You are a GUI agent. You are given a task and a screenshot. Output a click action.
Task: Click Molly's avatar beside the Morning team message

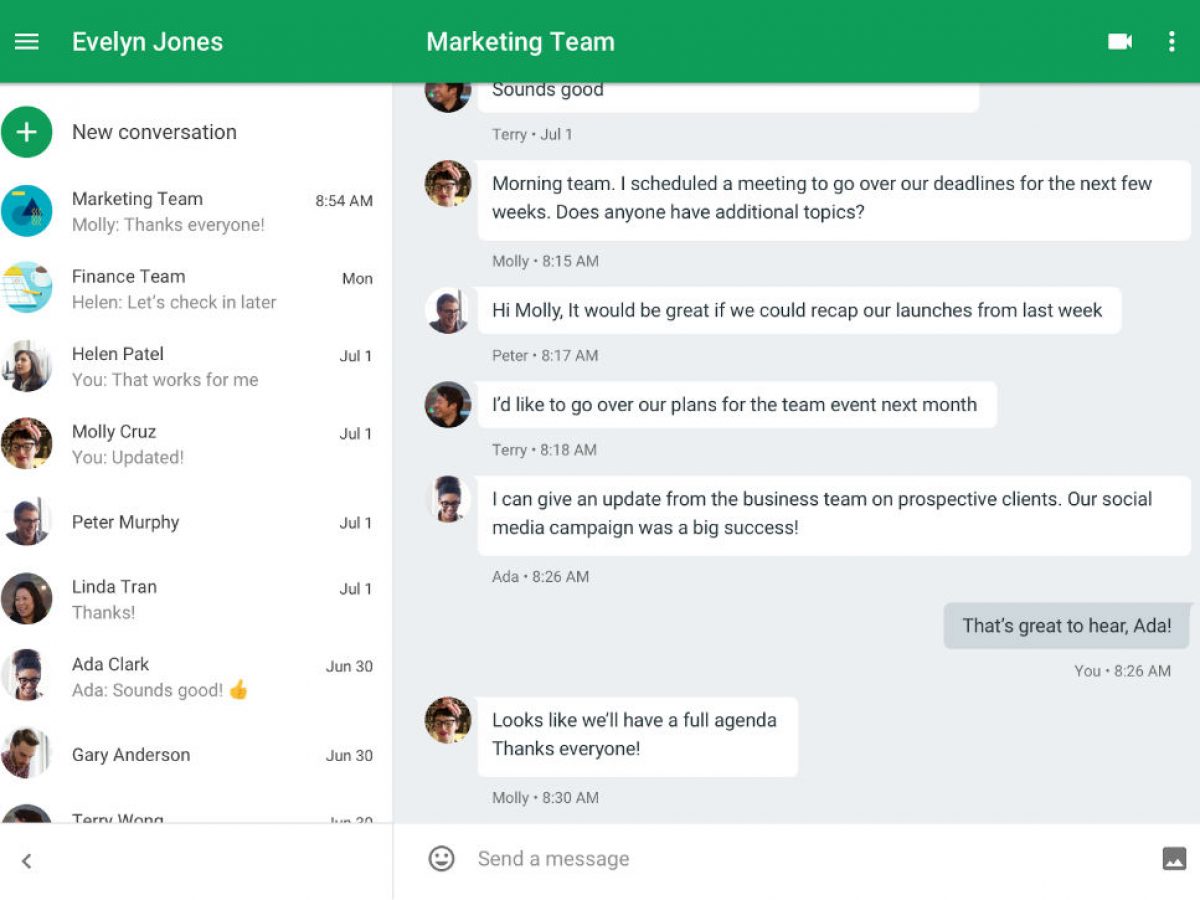pyautogui.click(x=448, y=184)
